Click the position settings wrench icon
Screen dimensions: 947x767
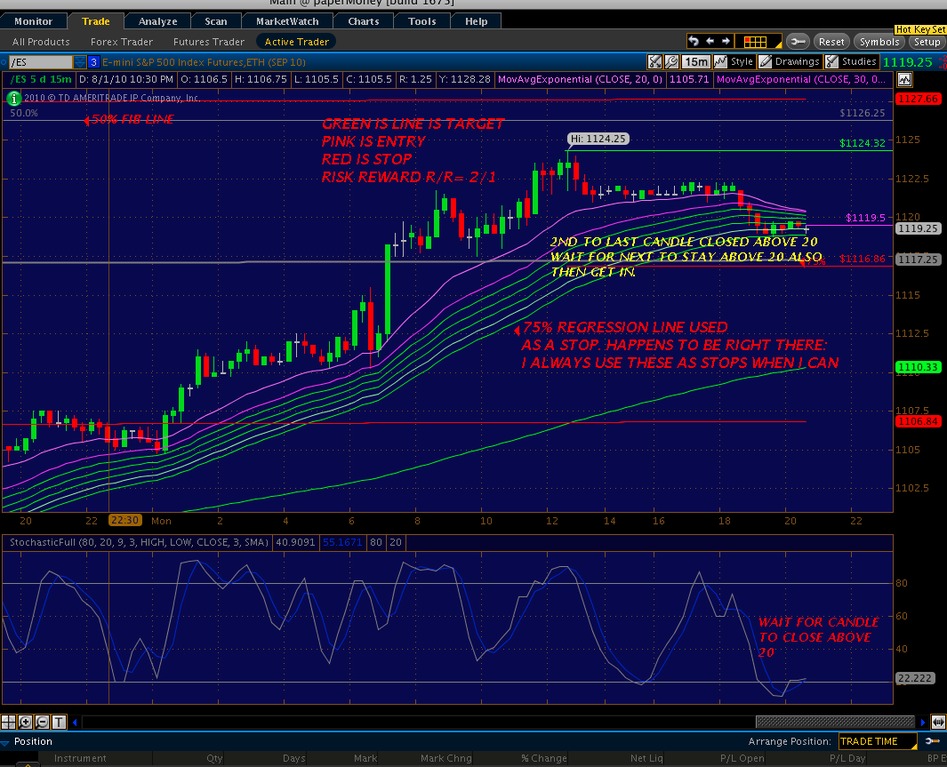(x=933, y=742)
